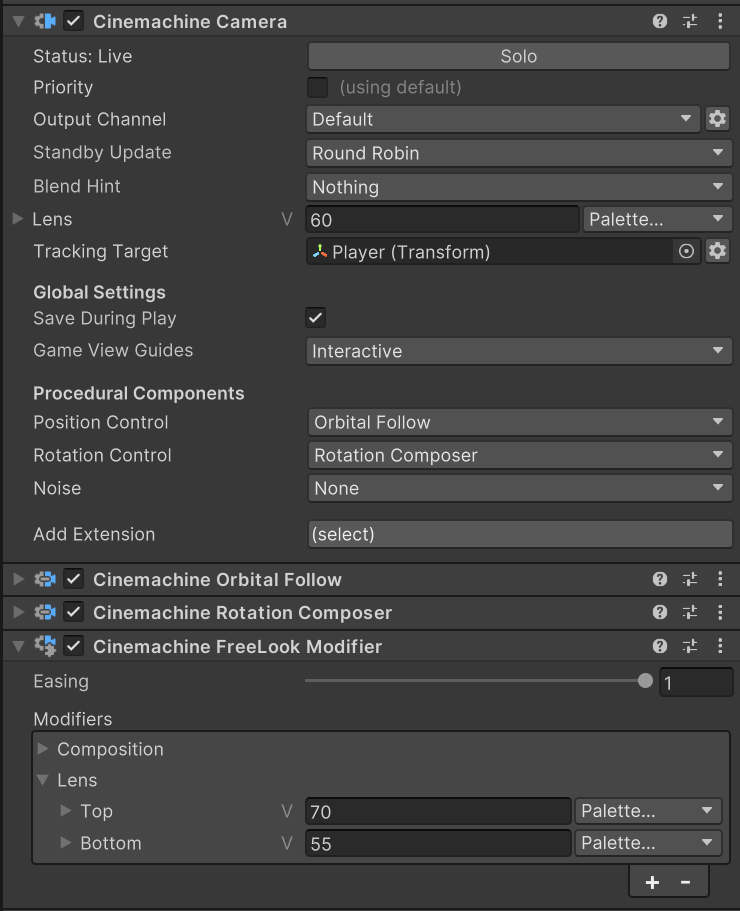740x911 pixels.
Task: Open help for Cinemachine Orbital Follow
Action: pyautogui.click(x=660, y=579)
